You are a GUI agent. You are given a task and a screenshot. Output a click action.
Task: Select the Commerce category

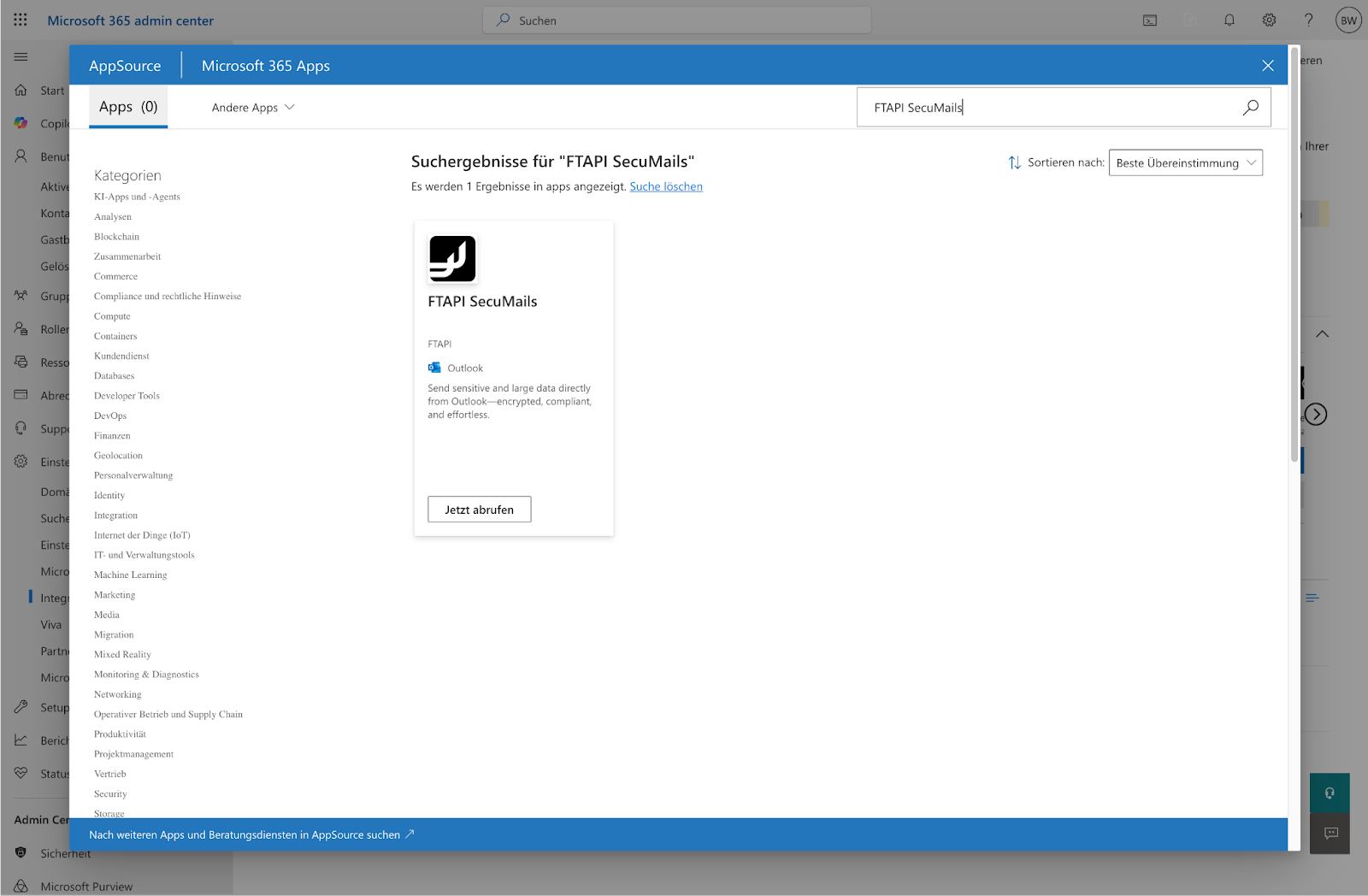tap(115, 277)
